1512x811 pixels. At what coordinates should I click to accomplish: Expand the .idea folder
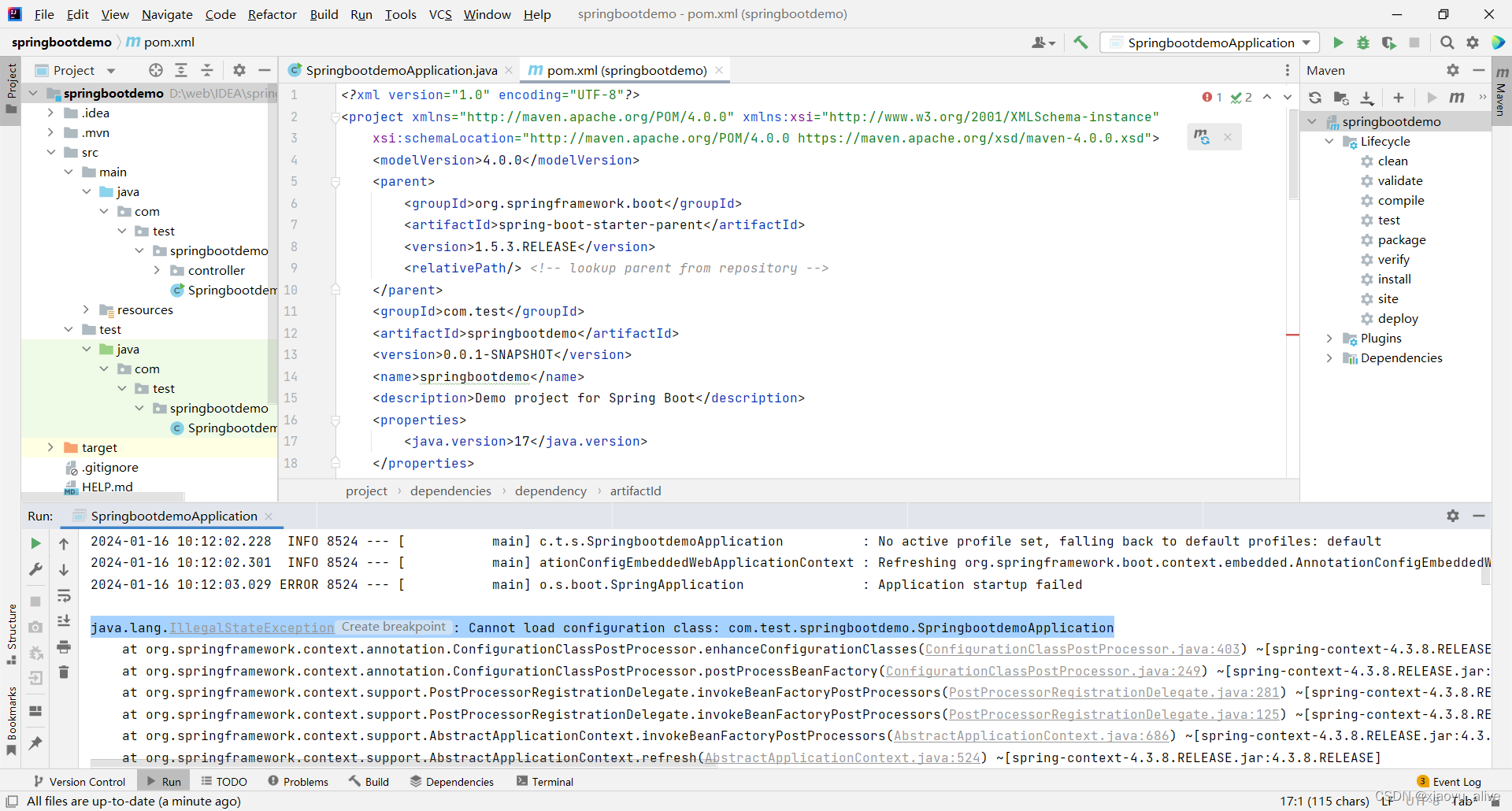(50, 113)
